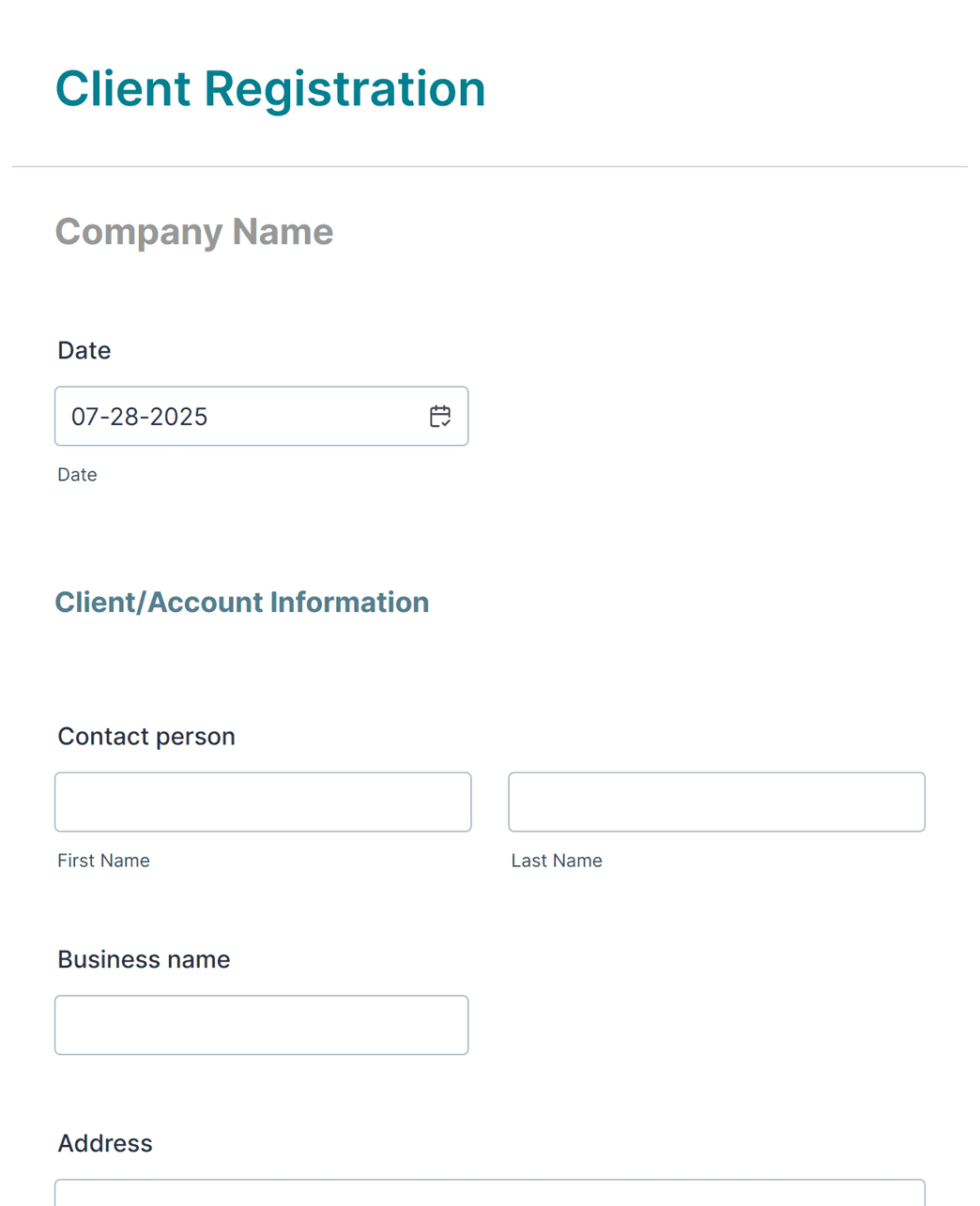Click the Business name input field
The image size is (980, 1206).
pyautogui.click(x=261, y=1025)
